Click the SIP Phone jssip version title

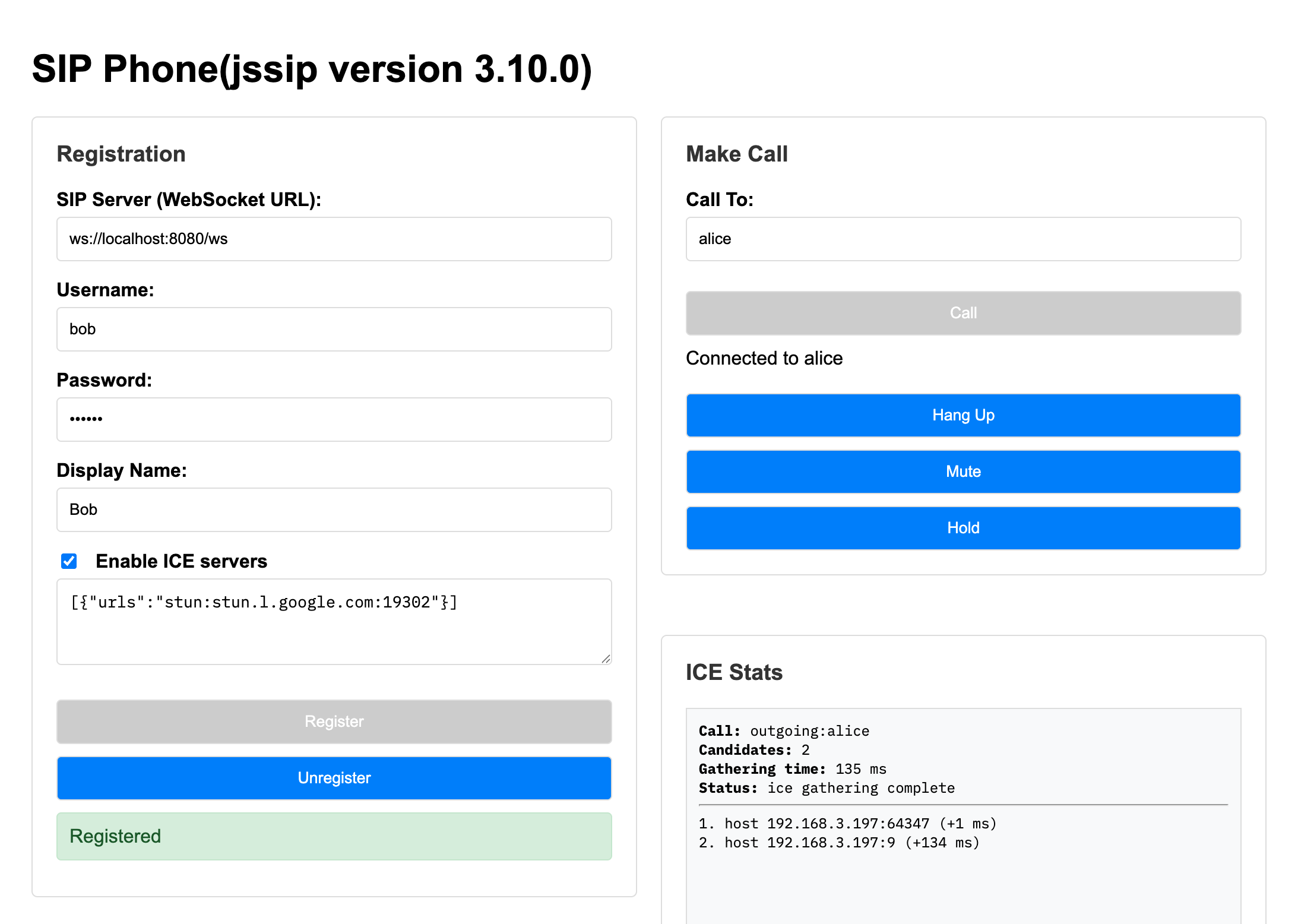312,69
